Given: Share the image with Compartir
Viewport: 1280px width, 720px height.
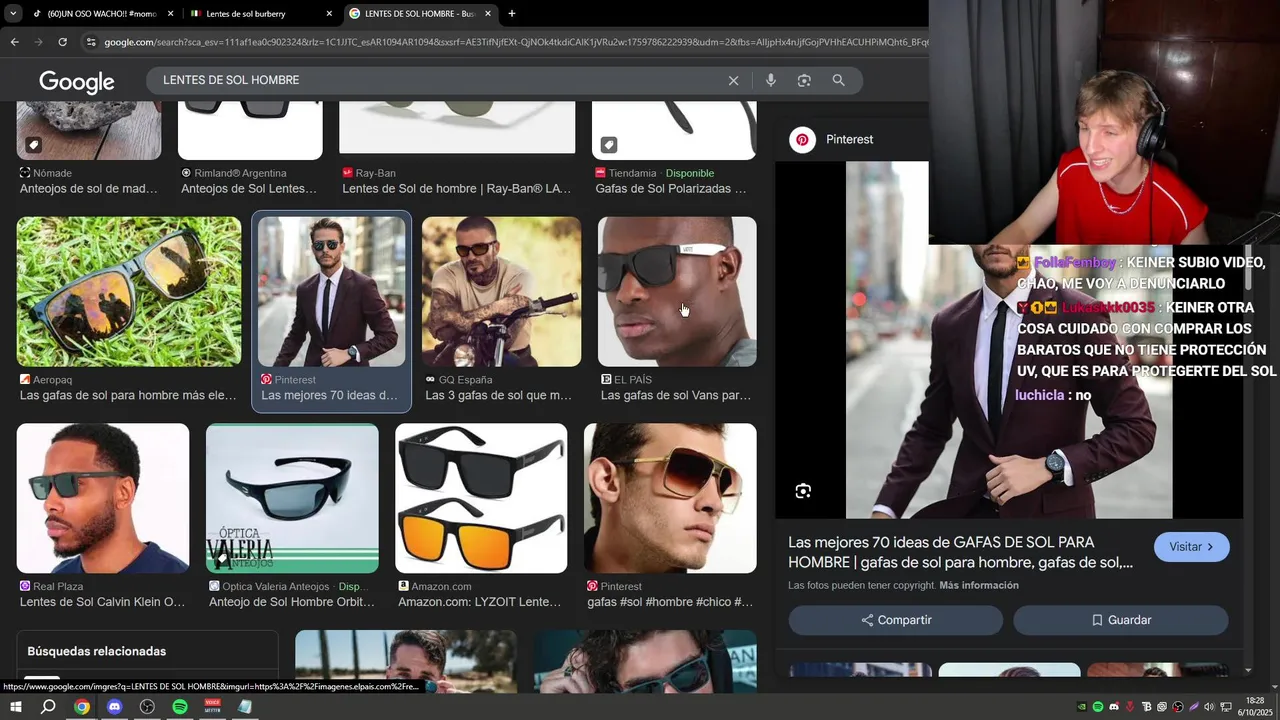Looking at the screenshot, I should [x=896, y=620].
